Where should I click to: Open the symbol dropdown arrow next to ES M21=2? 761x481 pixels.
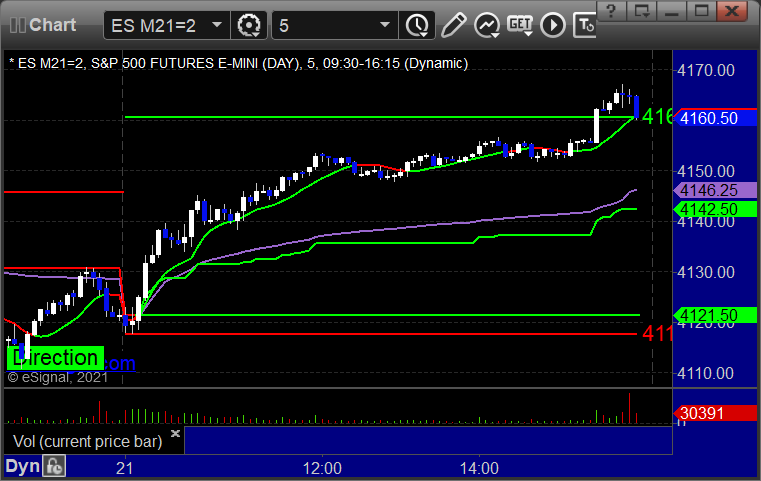pyautogui.click(x=217, y=25)
